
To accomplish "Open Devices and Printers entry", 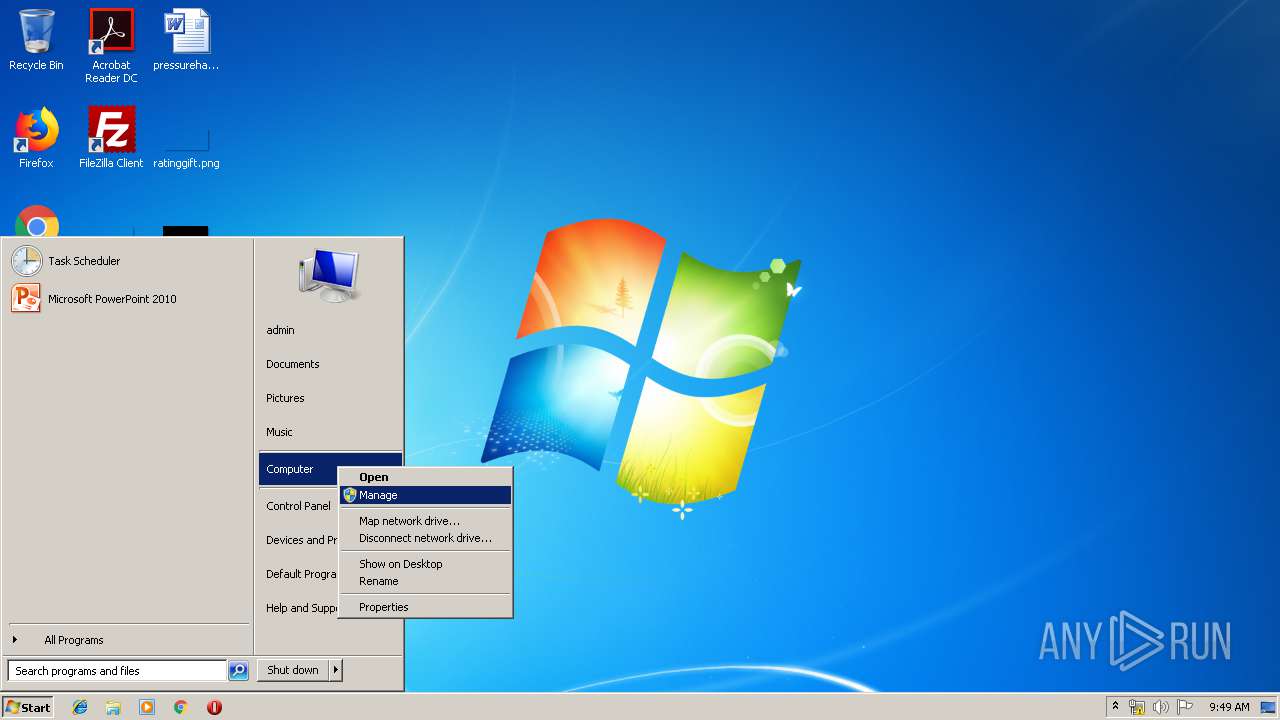I will point(299,540).
